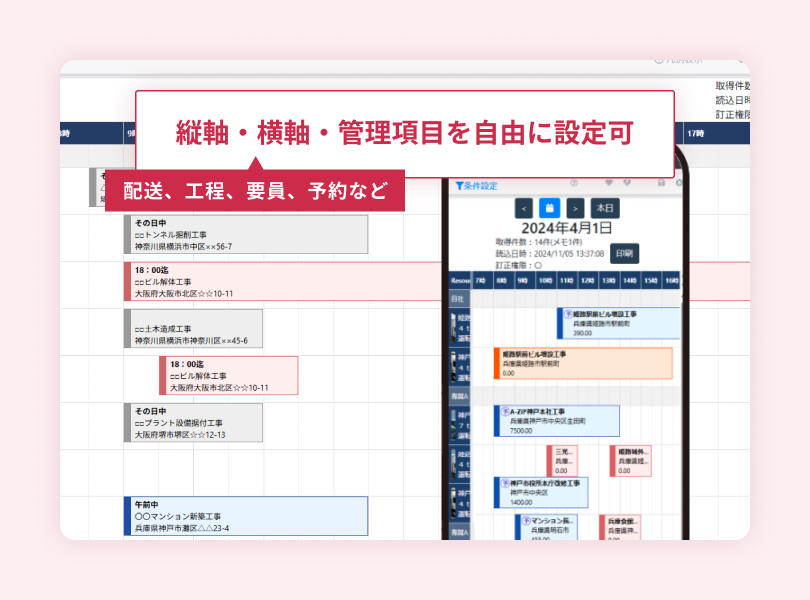Click the broken heart icon in phone toolbar
This screenshot has width=810, height=600.
627,184
